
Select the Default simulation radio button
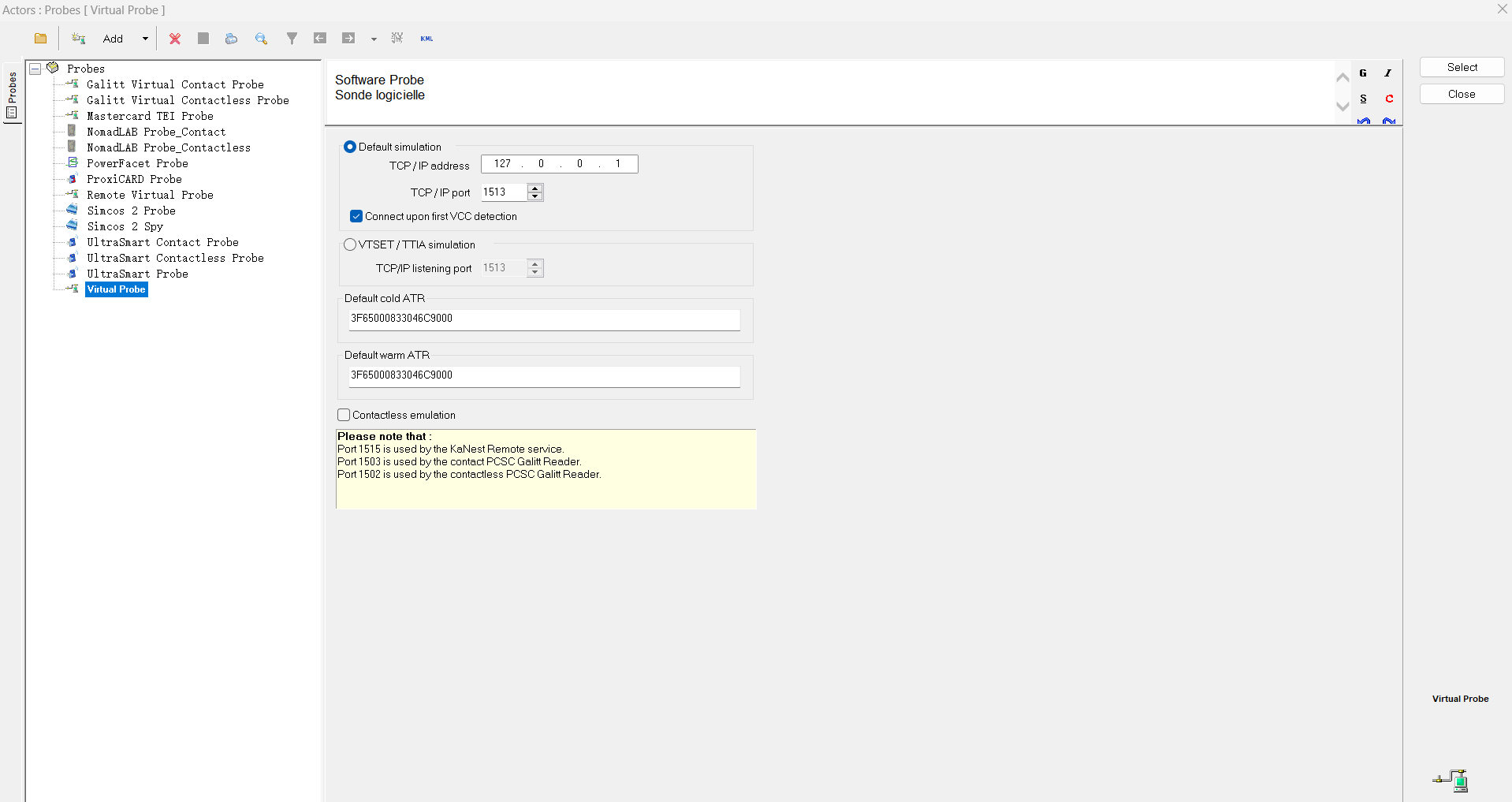click(350, 147)
